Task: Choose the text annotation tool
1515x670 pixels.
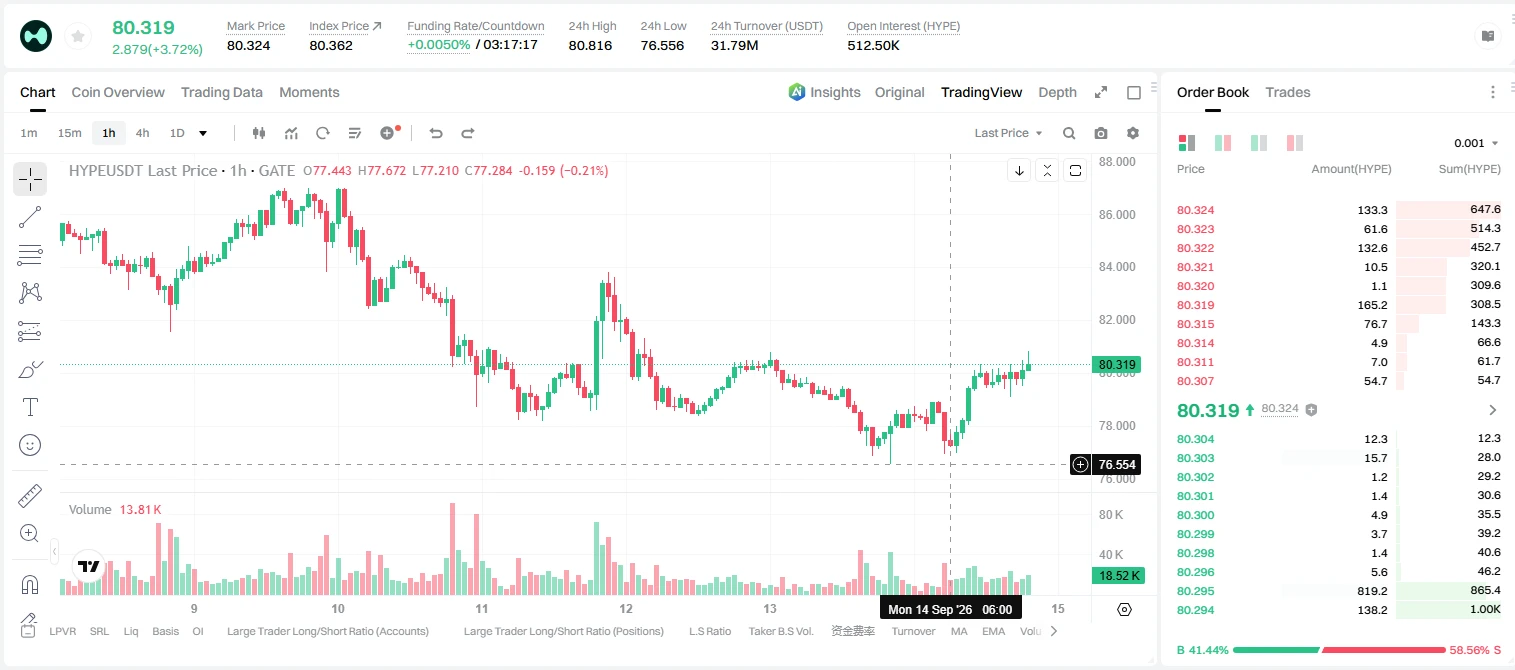Action: click(30, 407)
